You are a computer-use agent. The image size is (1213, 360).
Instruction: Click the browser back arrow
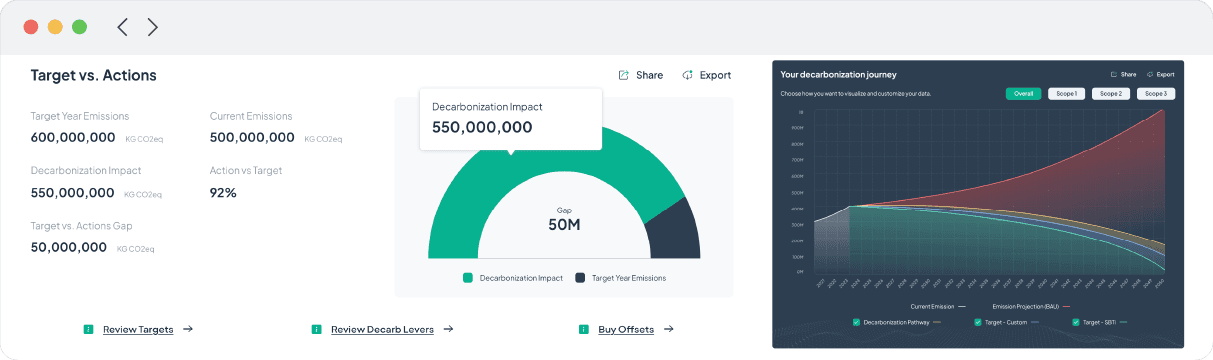(x=122, y=27)
